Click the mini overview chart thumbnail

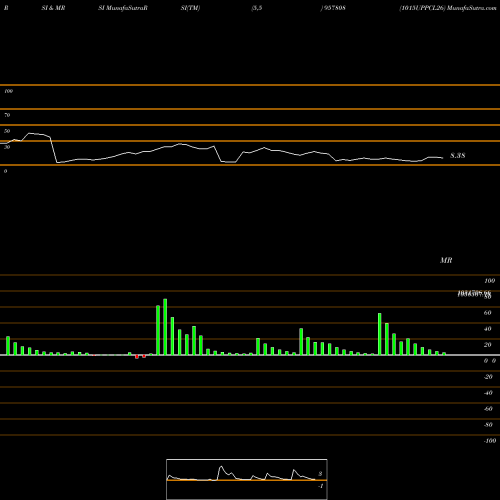(x=247, y=479)
